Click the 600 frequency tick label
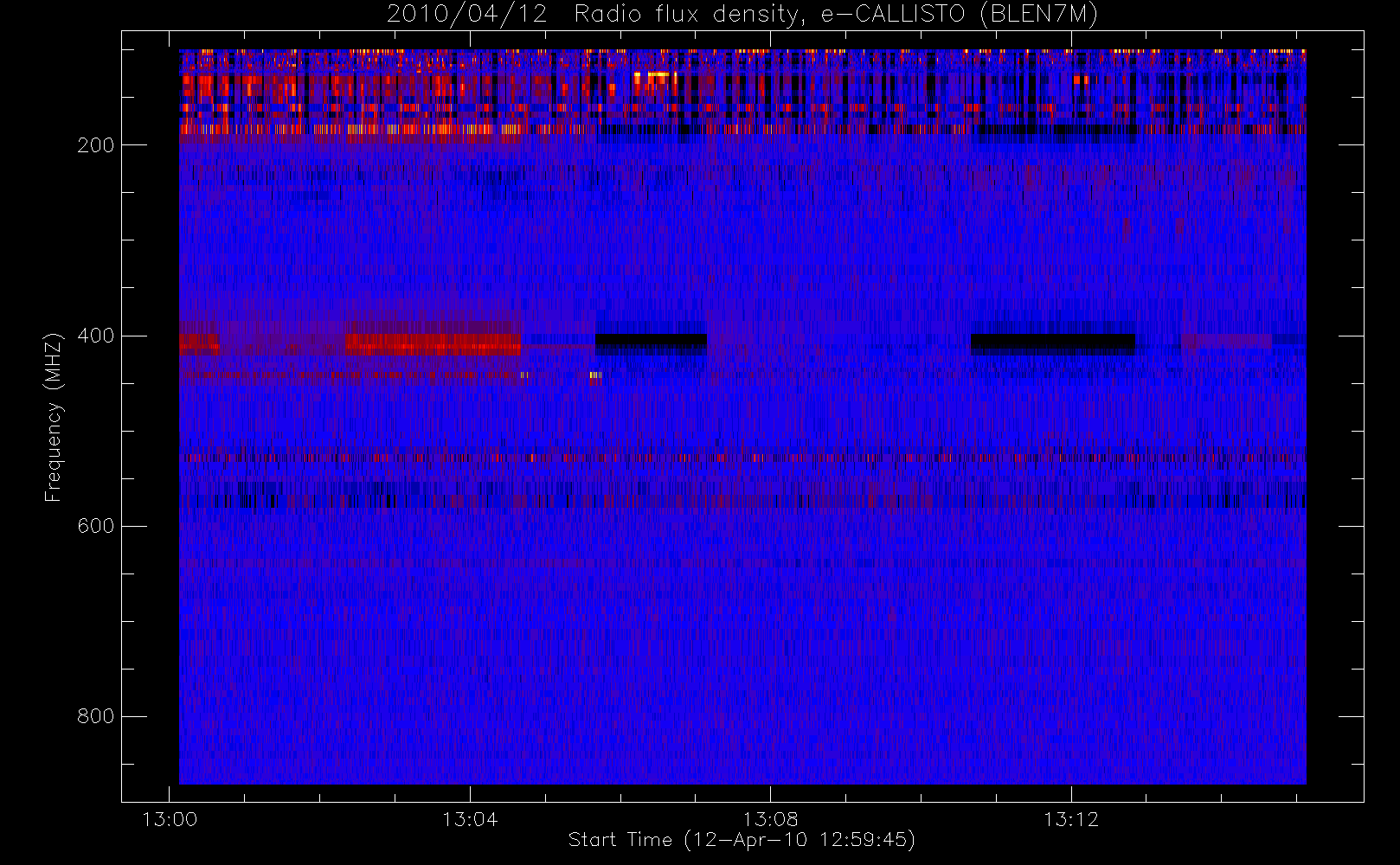Viewport: 1400px width, 865px height. pos(95,526)
